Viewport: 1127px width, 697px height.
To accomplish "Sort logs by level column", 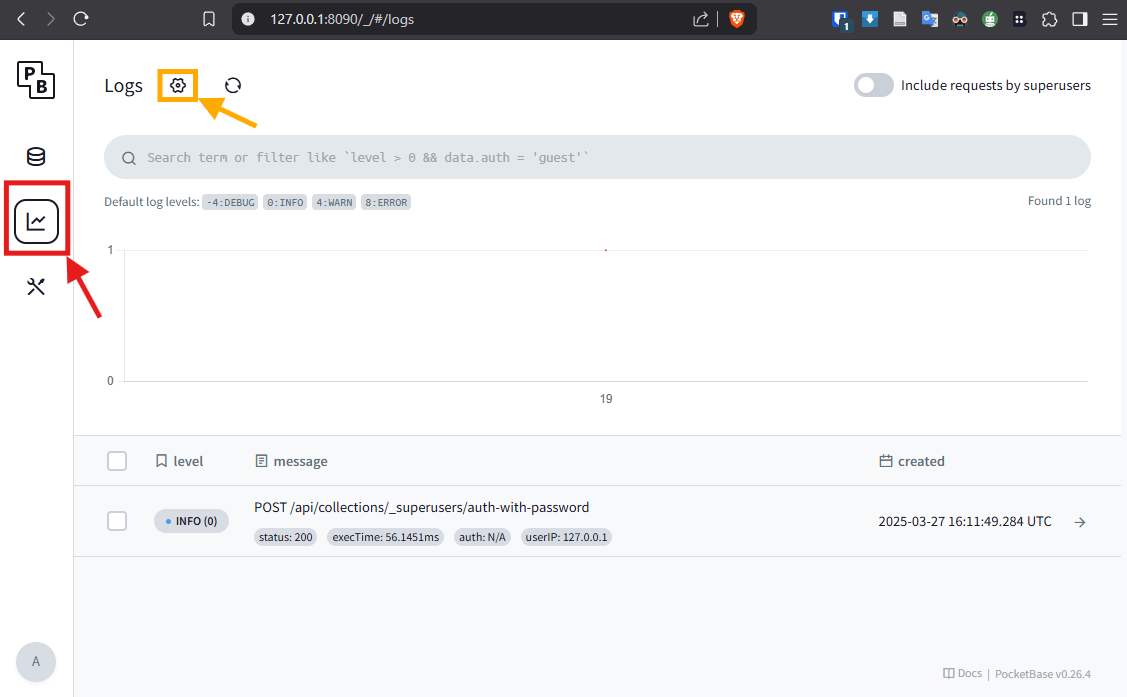I will click(180, 461).
